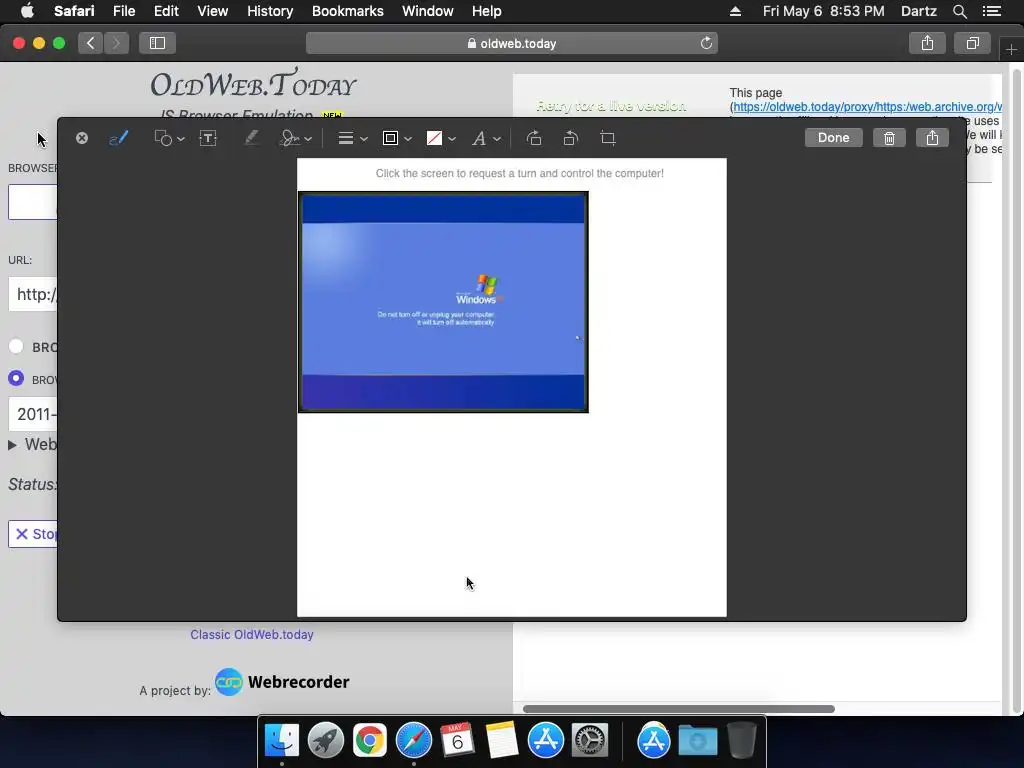Image resolution: width=1024 pixels, height=768 pixels.
Task: Click the URL input field
Action: pos(33,294)
